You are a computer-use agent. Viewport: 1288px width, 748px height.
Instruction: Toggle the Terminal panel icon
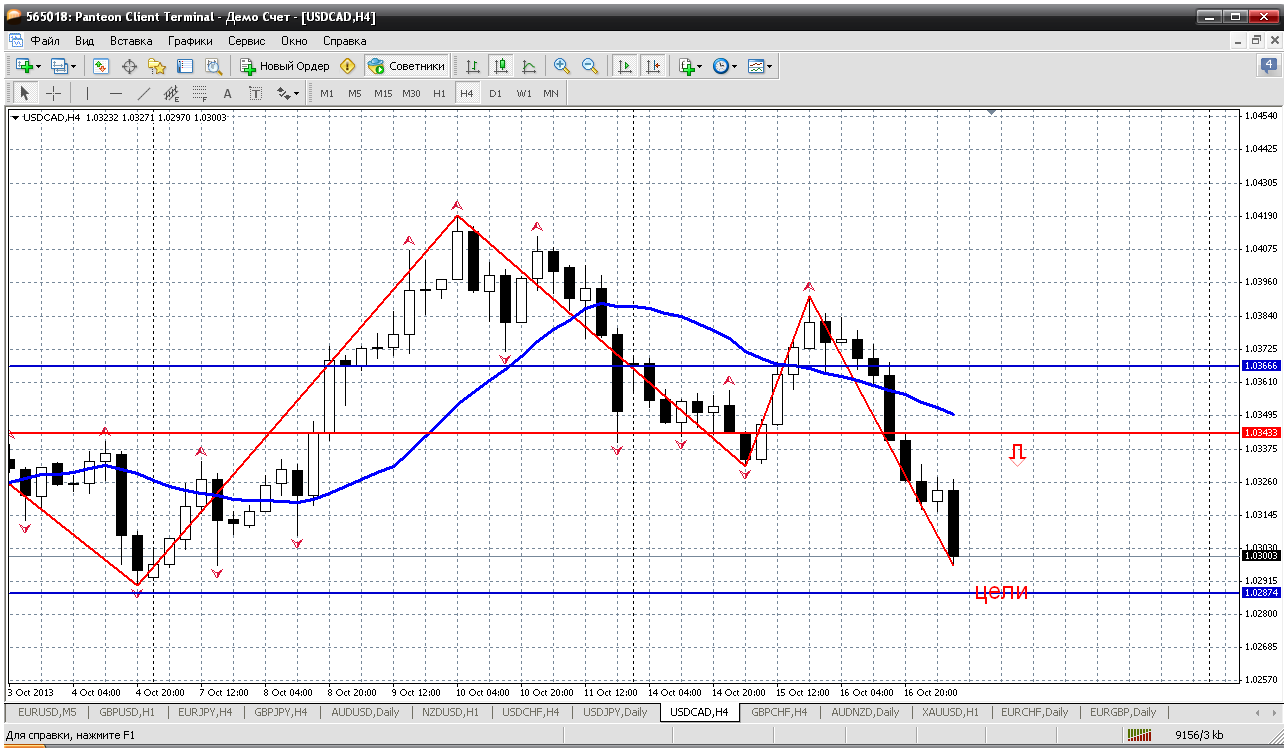(x=185, y=66)
